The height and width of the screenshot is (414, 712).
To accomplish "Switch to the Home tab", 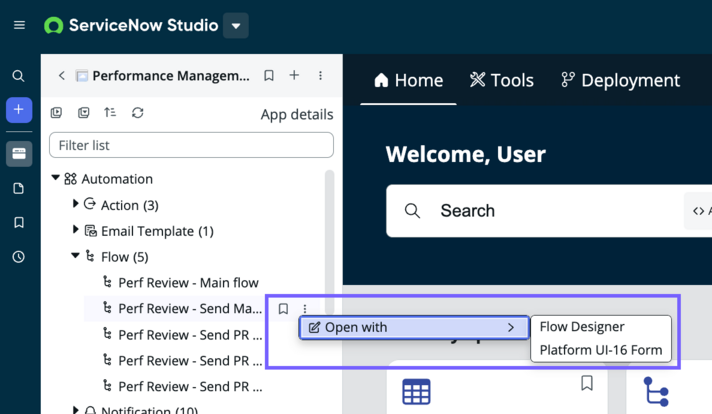I will tap(408, 80).
